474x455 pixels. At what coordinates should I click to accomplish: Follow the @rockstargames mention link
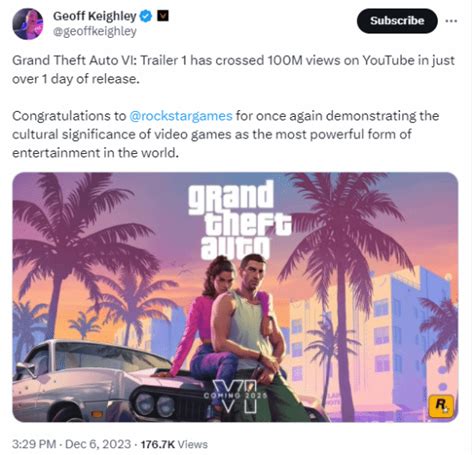click(x=181, y=116)
